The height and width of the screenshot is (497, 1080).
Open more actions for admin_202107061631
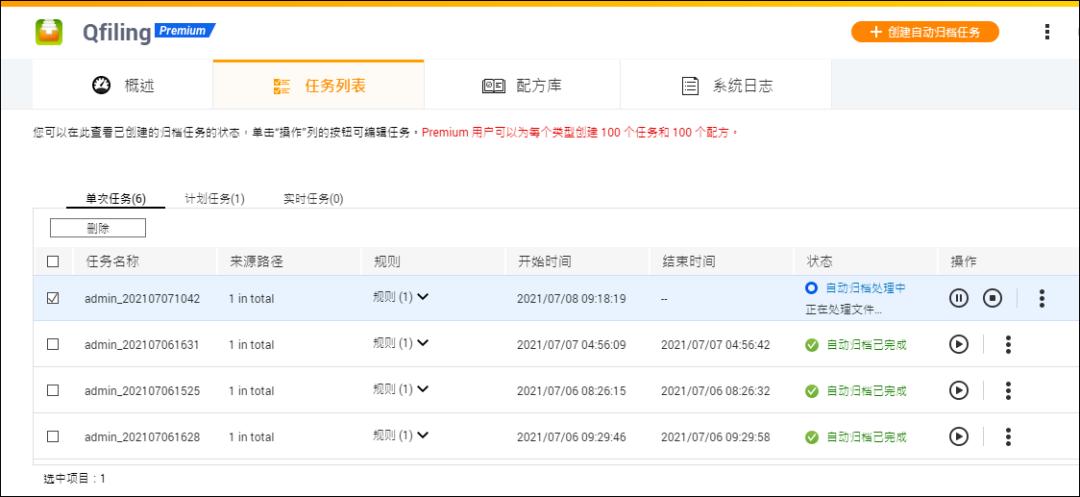click(x=1008, y=344)
